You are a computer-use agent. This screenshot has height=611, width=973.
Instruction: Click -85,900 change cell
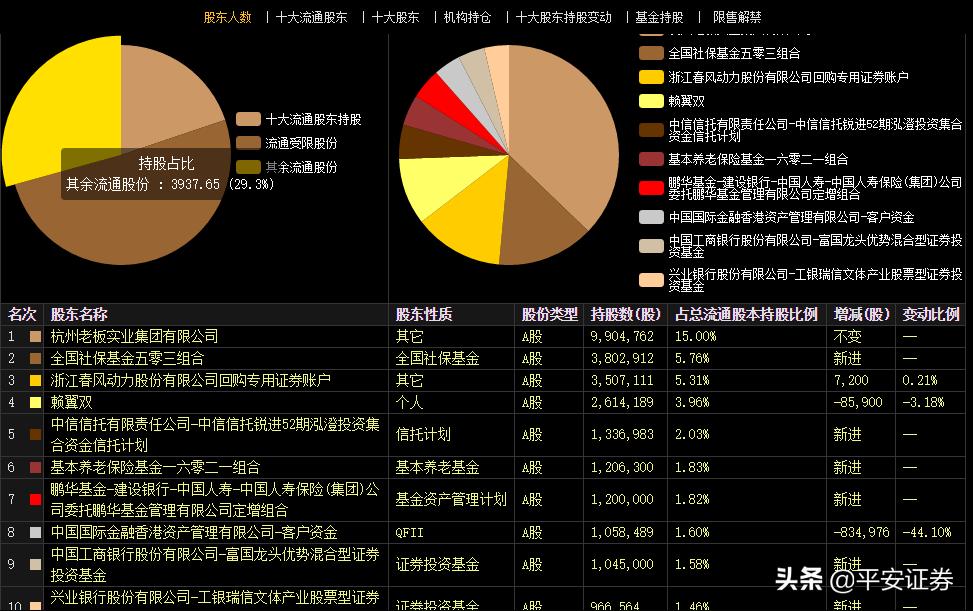pyautogui.click(x=858, y=403)
